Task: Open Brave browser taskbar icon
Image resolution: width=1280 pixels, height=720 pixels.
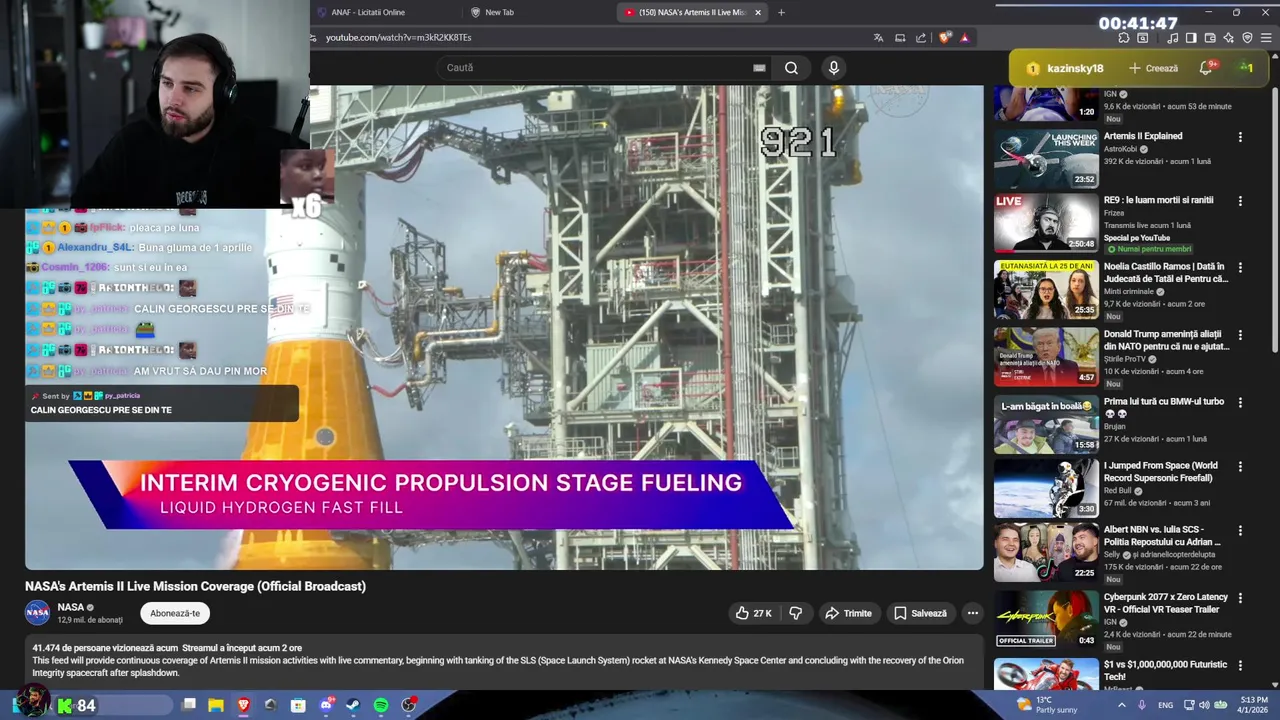Action: pyautogui.click(x=243, y=705)
